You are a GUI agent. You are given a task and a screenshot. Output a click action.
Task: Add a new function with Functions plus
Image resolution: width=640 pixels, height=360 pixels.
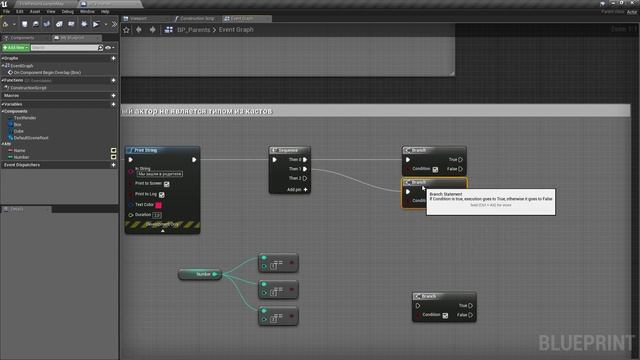113,80
